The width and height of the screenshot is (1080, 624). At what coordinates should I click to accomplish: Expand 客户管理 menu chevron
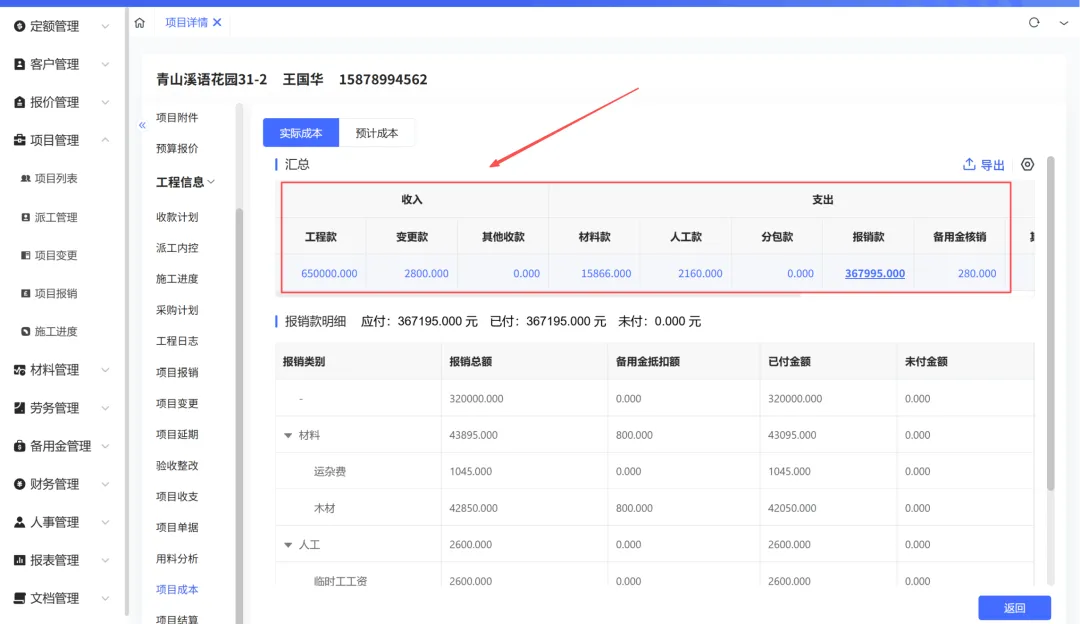(x=105, y=64)
